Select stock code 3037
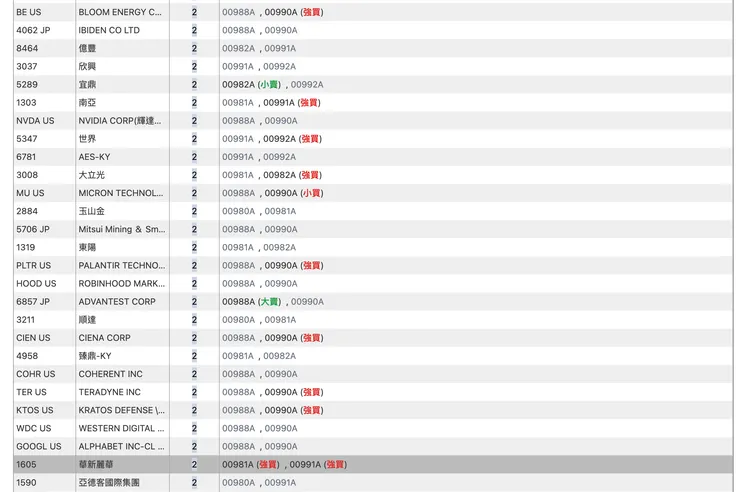The image size is (740, 492). 26,67
